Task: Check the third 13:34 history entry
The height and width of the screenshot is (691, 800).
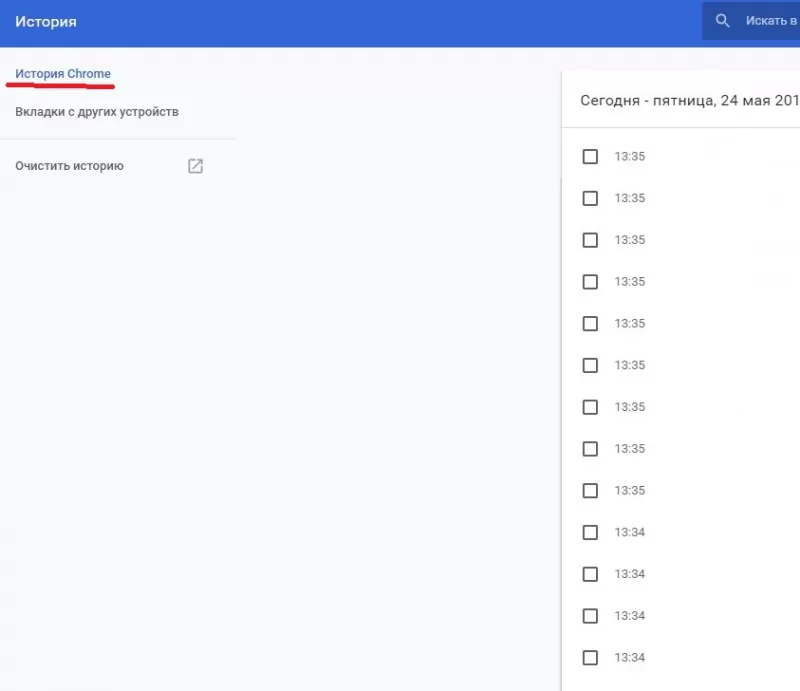Action: [x=590, y=616]
